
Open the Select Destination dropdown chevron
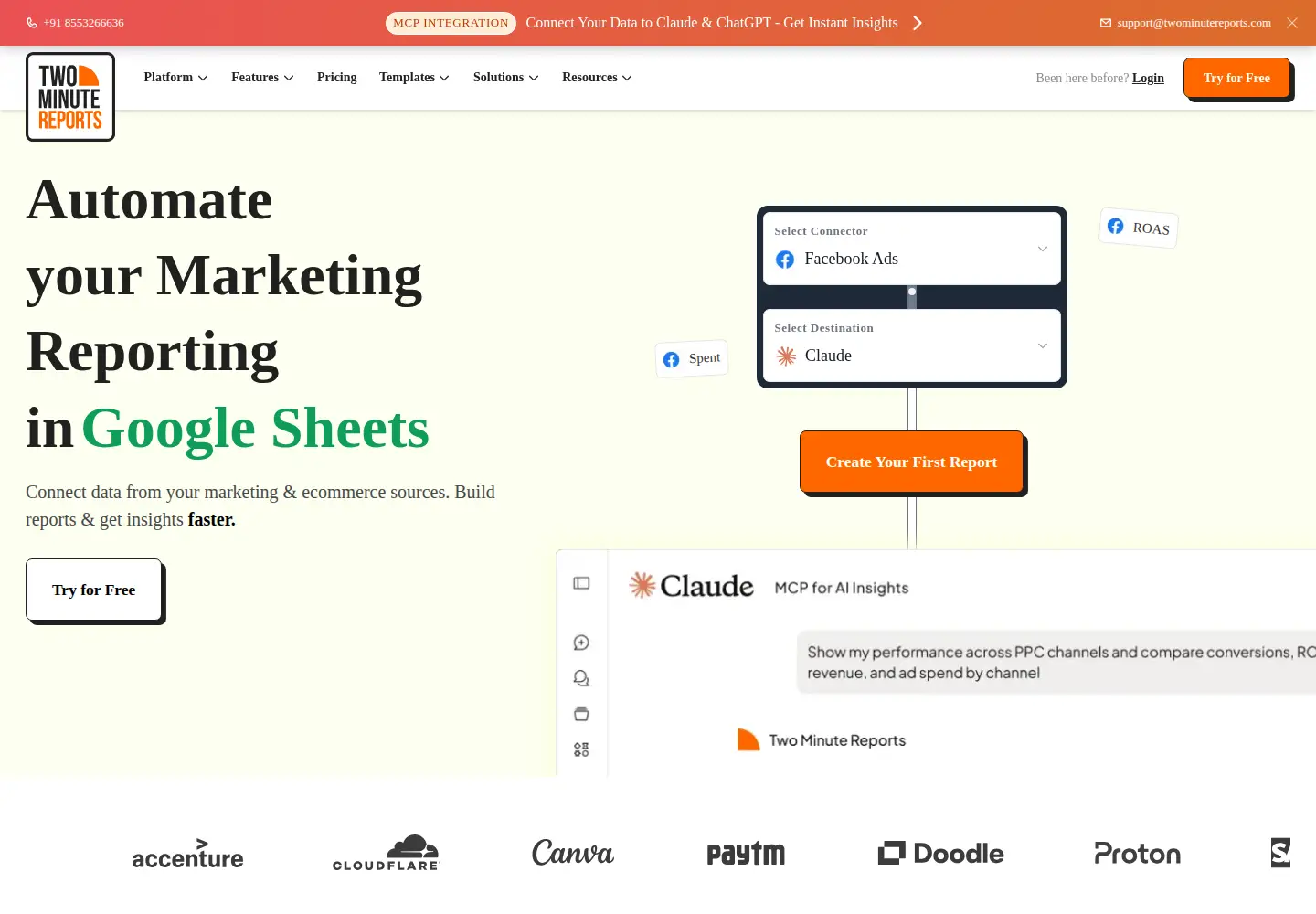pos(1042,345)
